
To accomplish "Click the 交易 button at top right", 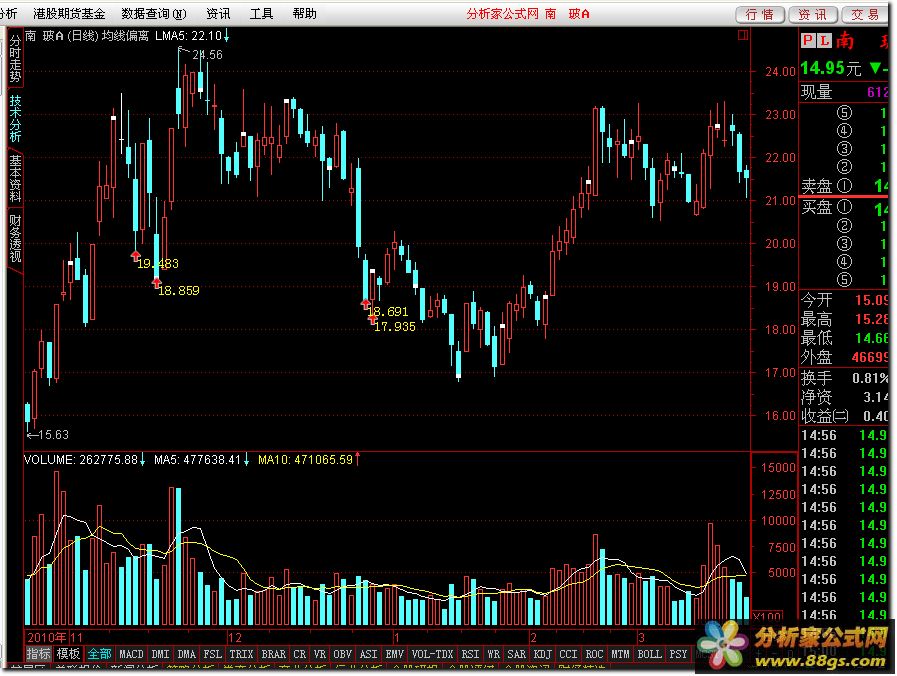I will 865,14.
